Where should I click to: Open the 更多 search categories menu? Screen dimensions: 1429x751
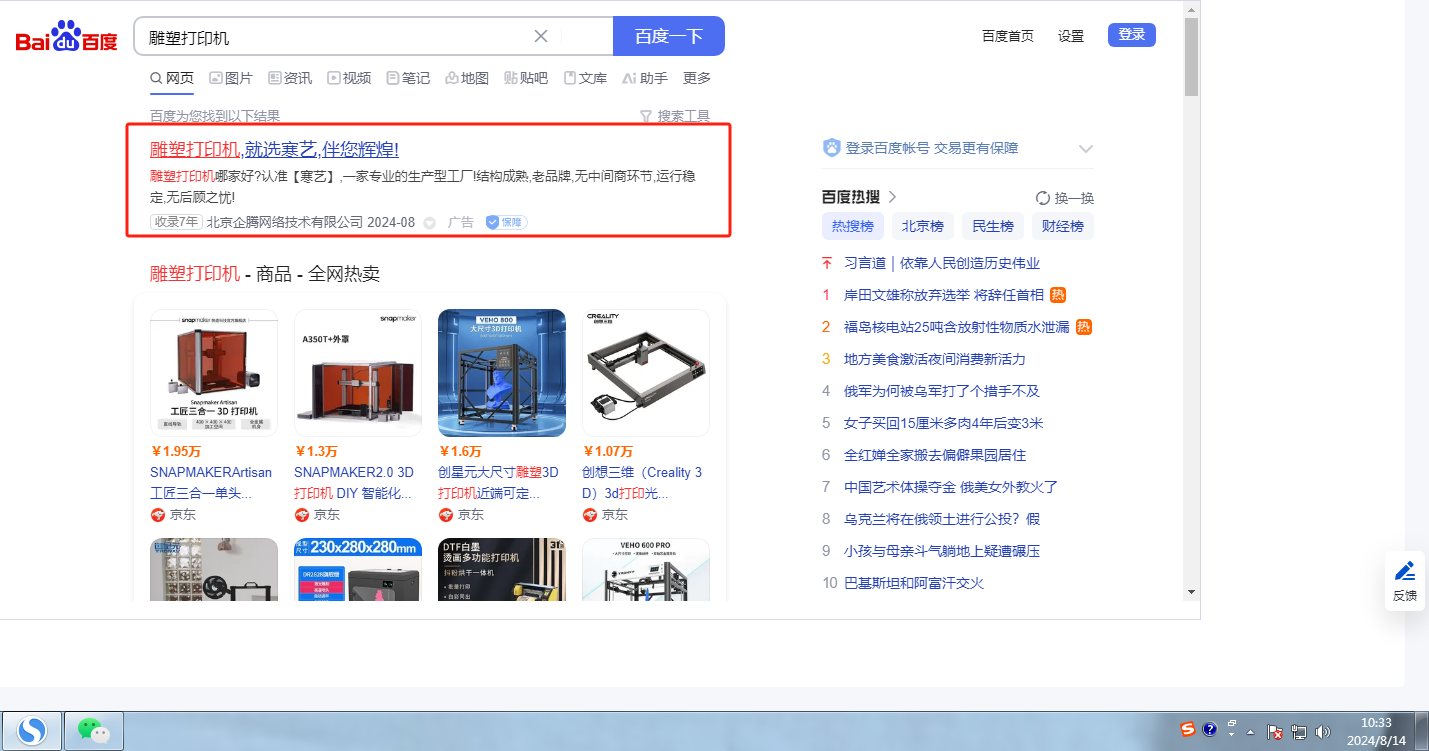pos(697,78)
